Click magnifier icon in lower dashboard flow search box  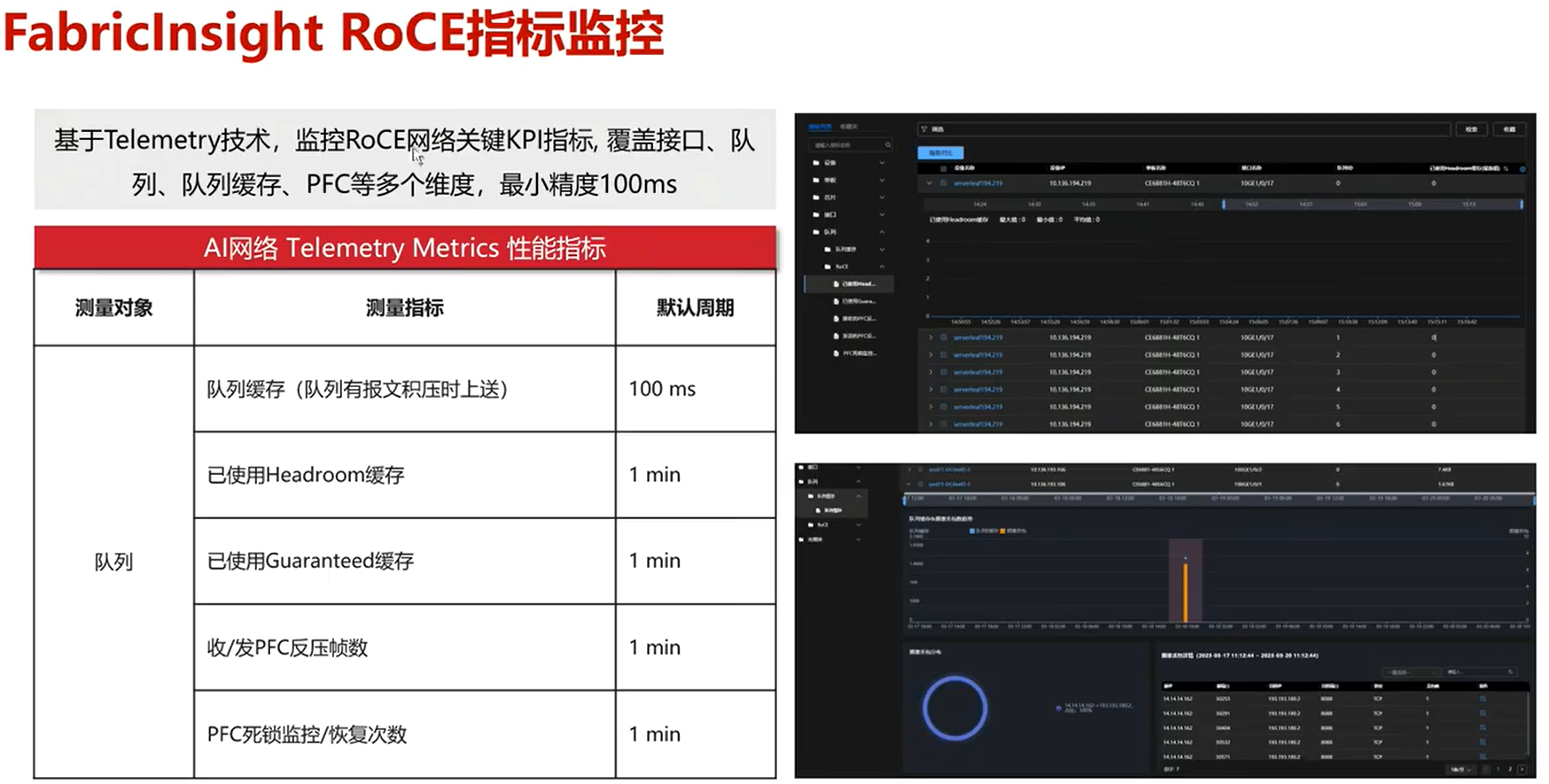[x=1511, y=671]
